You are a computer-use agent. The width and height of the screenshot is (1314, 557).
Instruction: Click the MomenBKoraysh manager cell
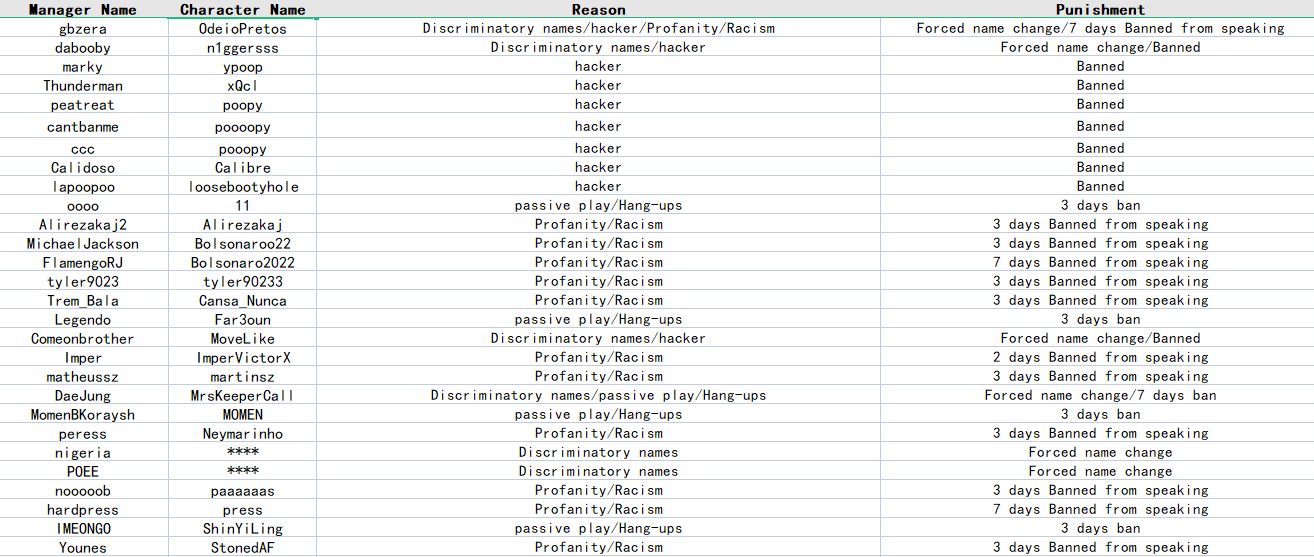83,414
